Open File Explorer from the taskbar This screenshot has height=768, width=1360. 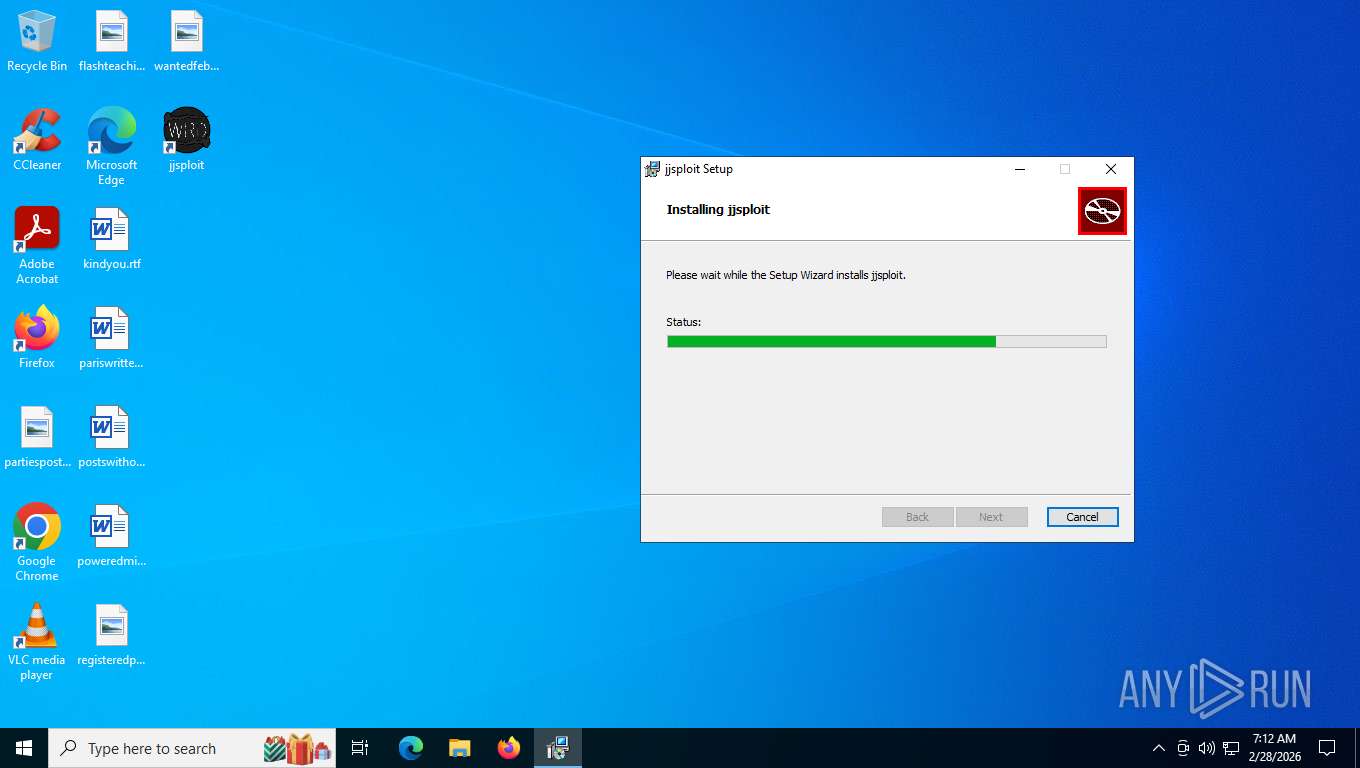point(460,748)
